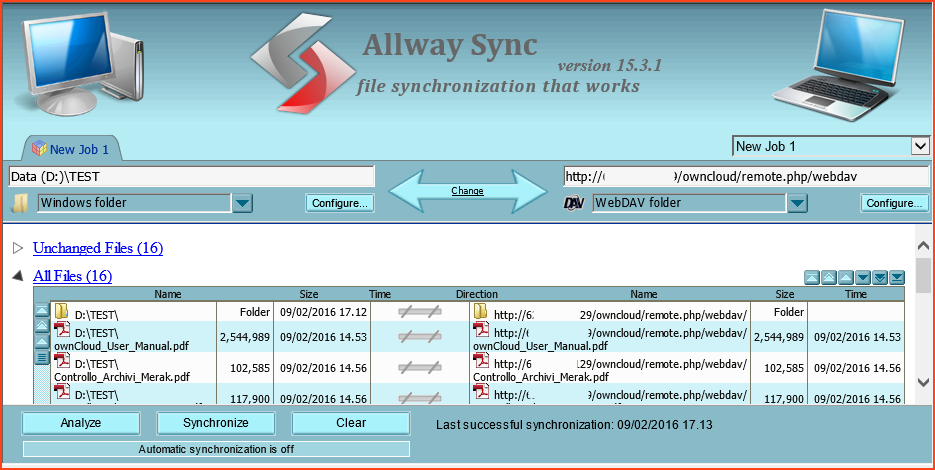Click the double-up arrow in the left row strip

[42, 326]
